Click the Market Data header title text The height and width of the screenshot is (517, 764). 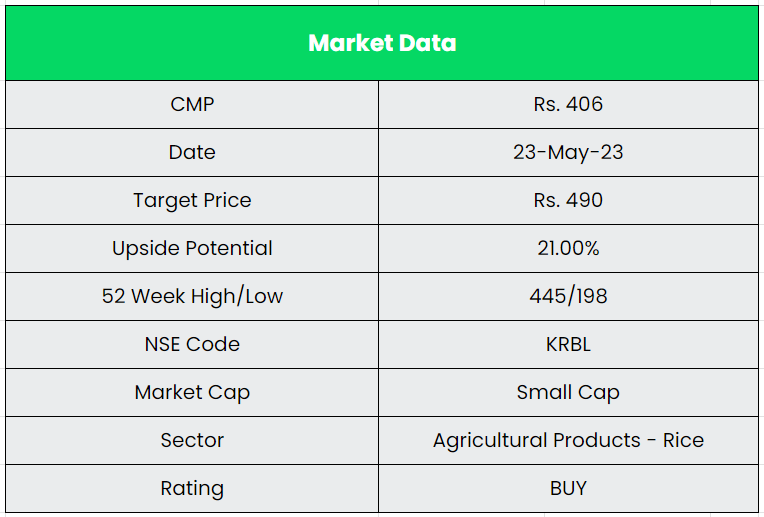(382, 43)
